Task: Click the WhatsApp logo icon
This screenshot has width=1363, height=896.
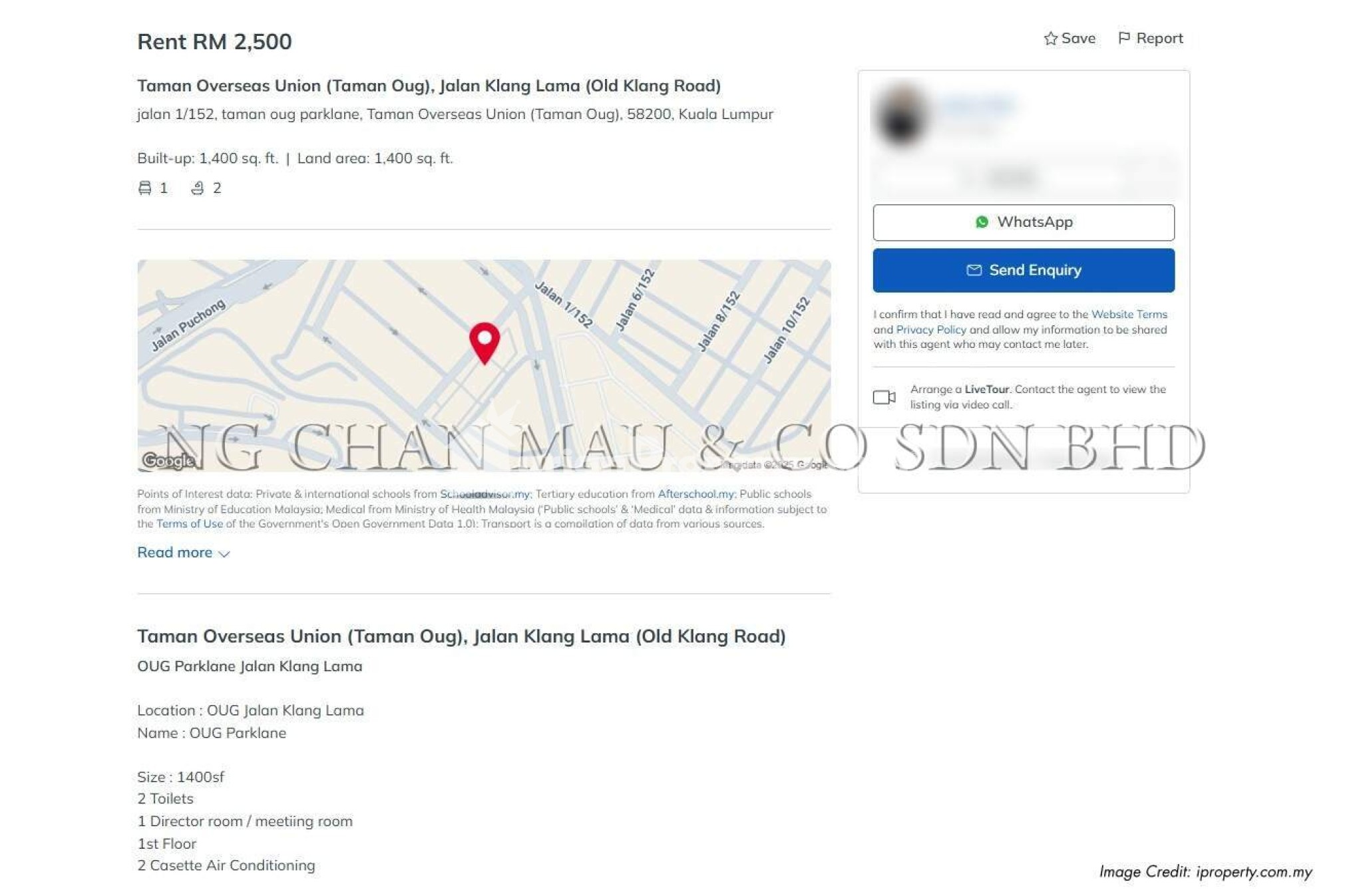Action: point(982,222)
